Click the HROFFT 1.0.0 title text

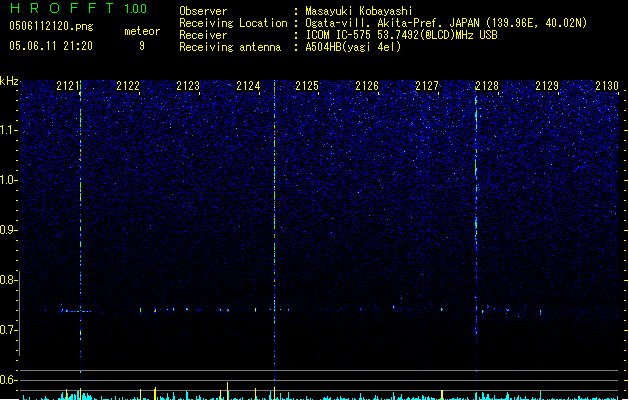78,8
